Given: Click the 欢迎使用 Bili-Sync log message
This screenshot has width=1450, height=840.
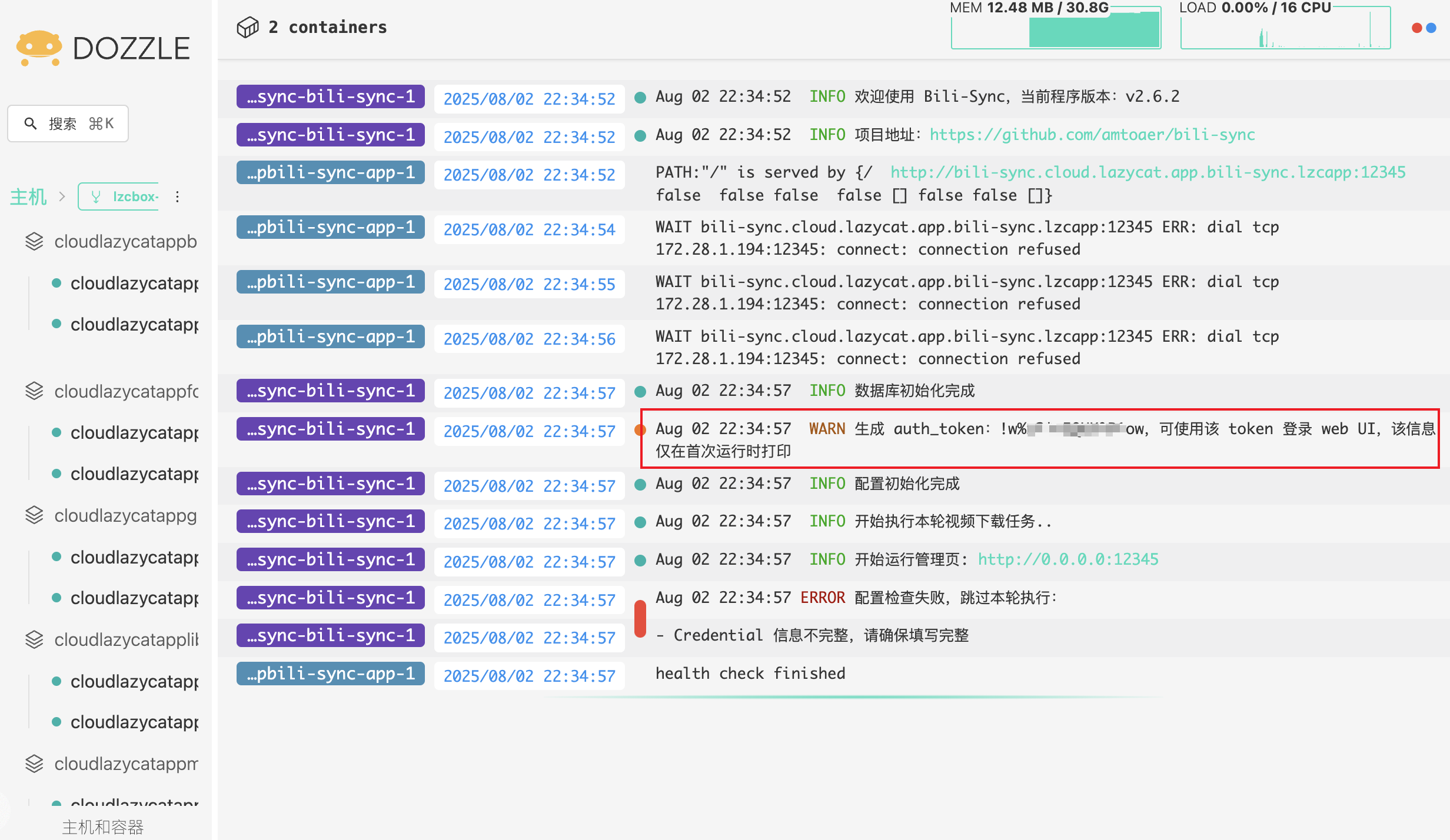Looking at the screenshot, I should pyautogui.click(x=917, y=96).
